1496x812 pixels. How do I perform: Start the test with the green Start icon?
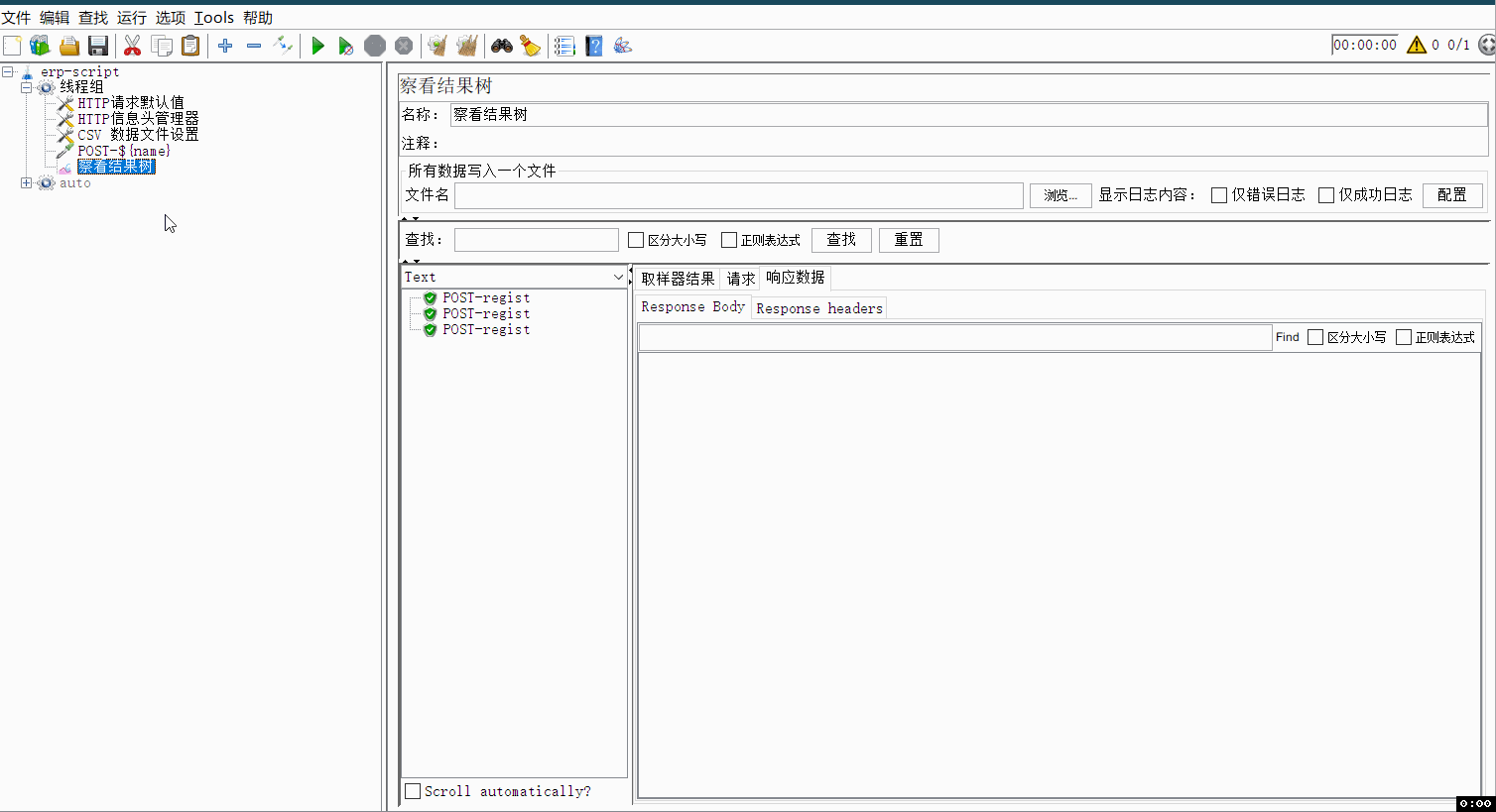[317, 45]
